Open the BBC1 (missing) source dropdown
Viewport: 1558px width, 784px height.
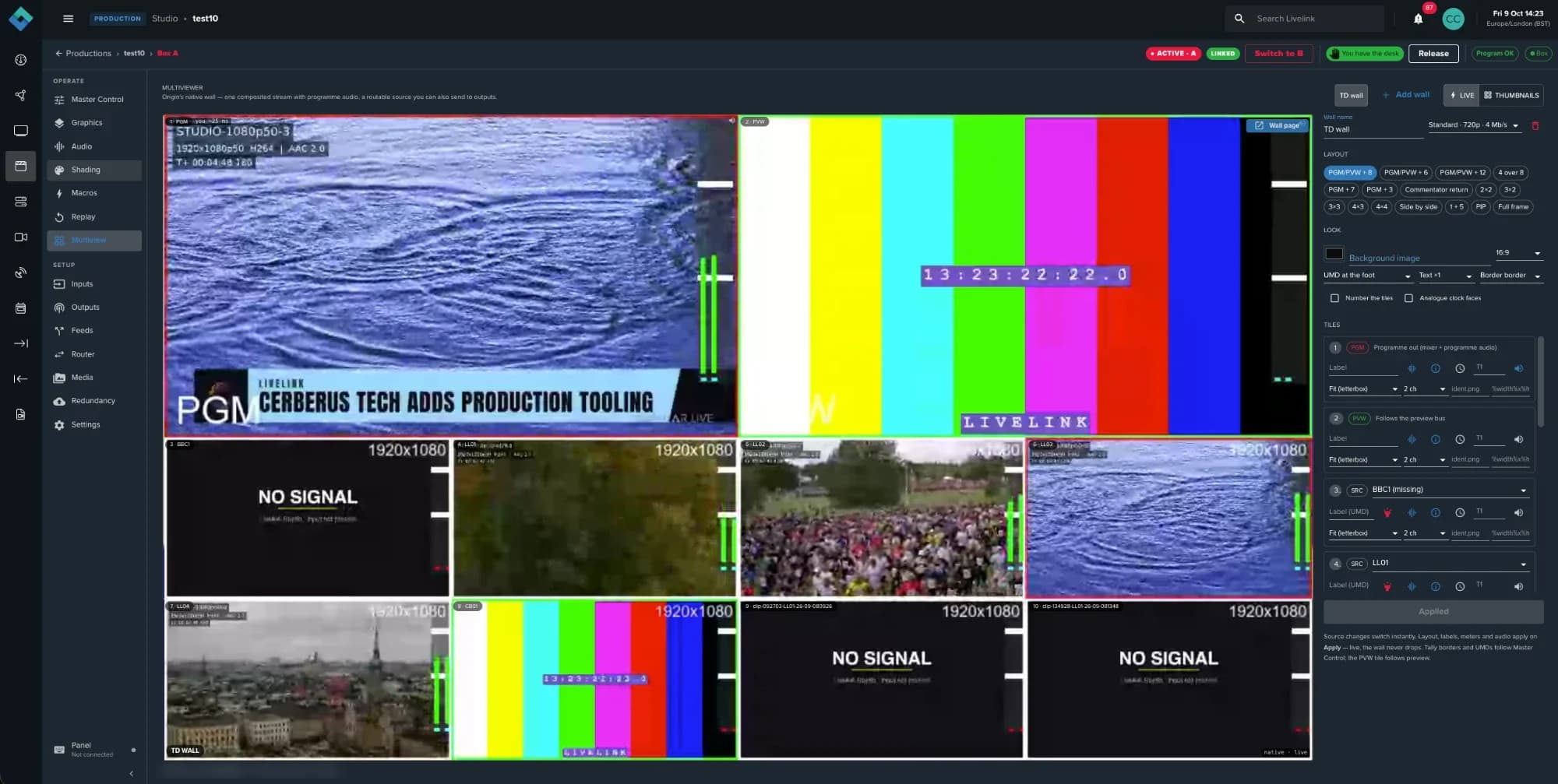tap(1449, 490)
